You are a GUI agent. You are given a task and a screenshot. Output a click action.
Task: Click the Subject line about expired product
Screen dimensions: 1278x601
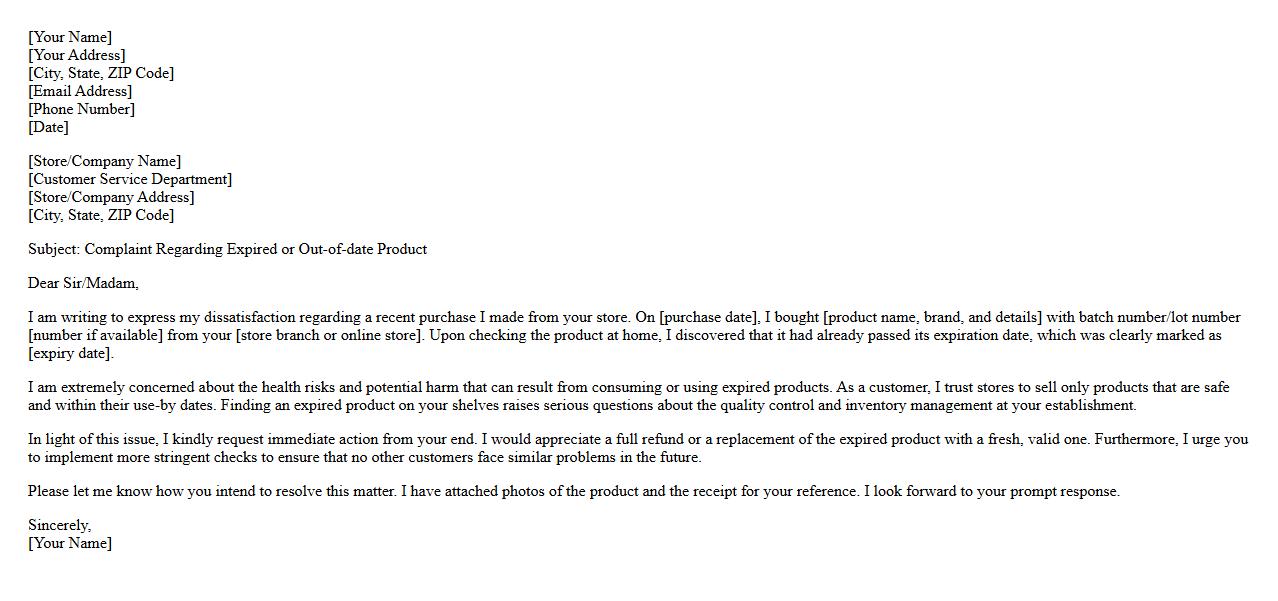(227, 249)
